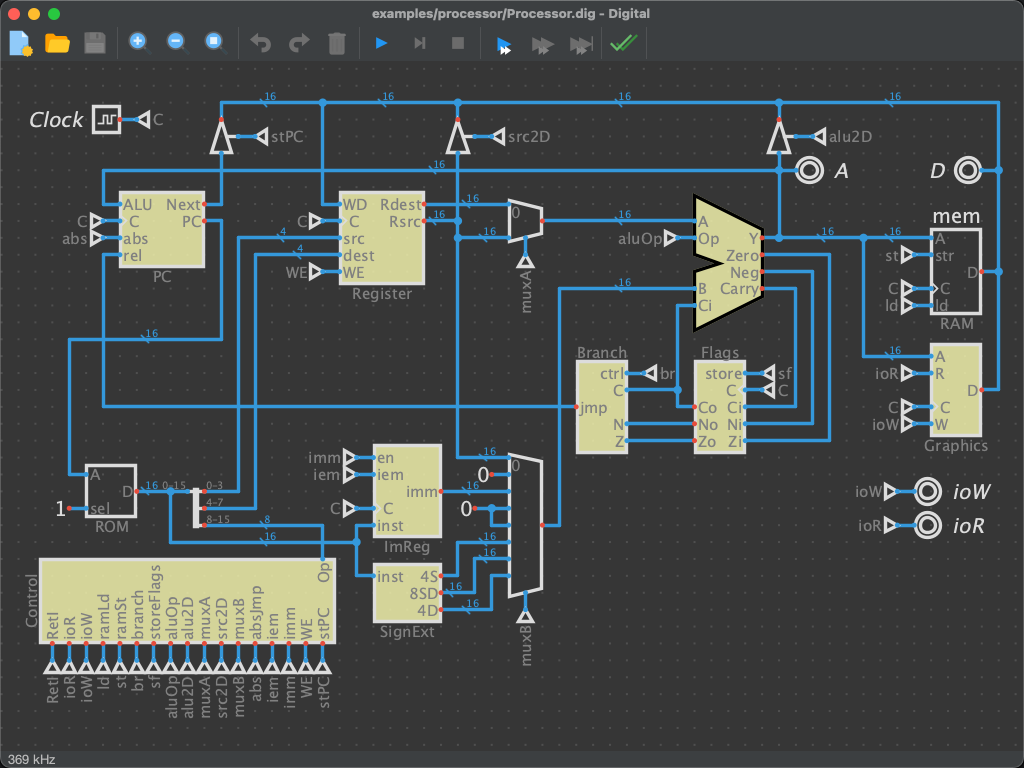
Task: Open a circuit file via folder icon
Action: [x=57, y=43]
